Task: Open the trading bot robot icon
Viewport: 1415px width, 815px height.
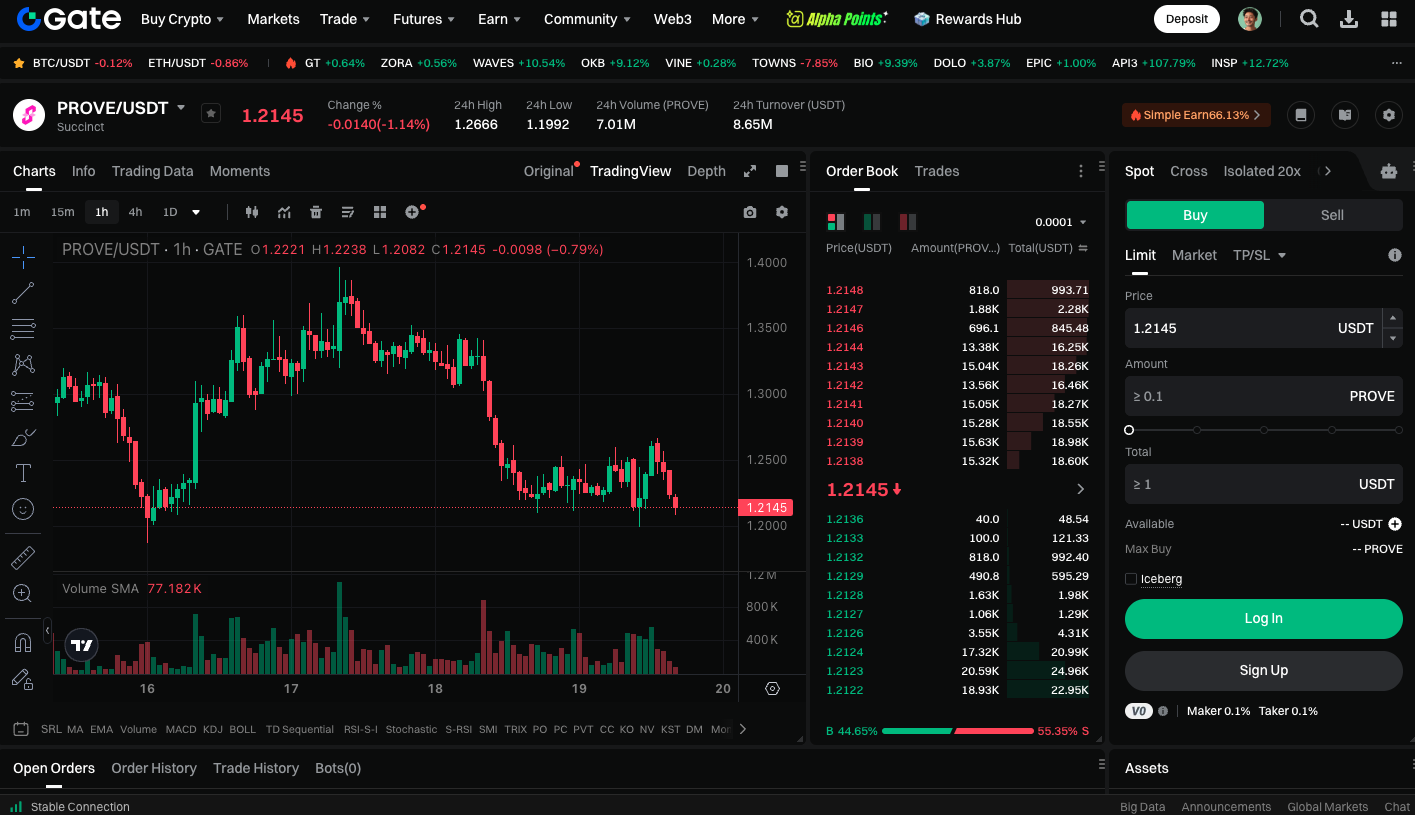Action: coord(1388,171)
